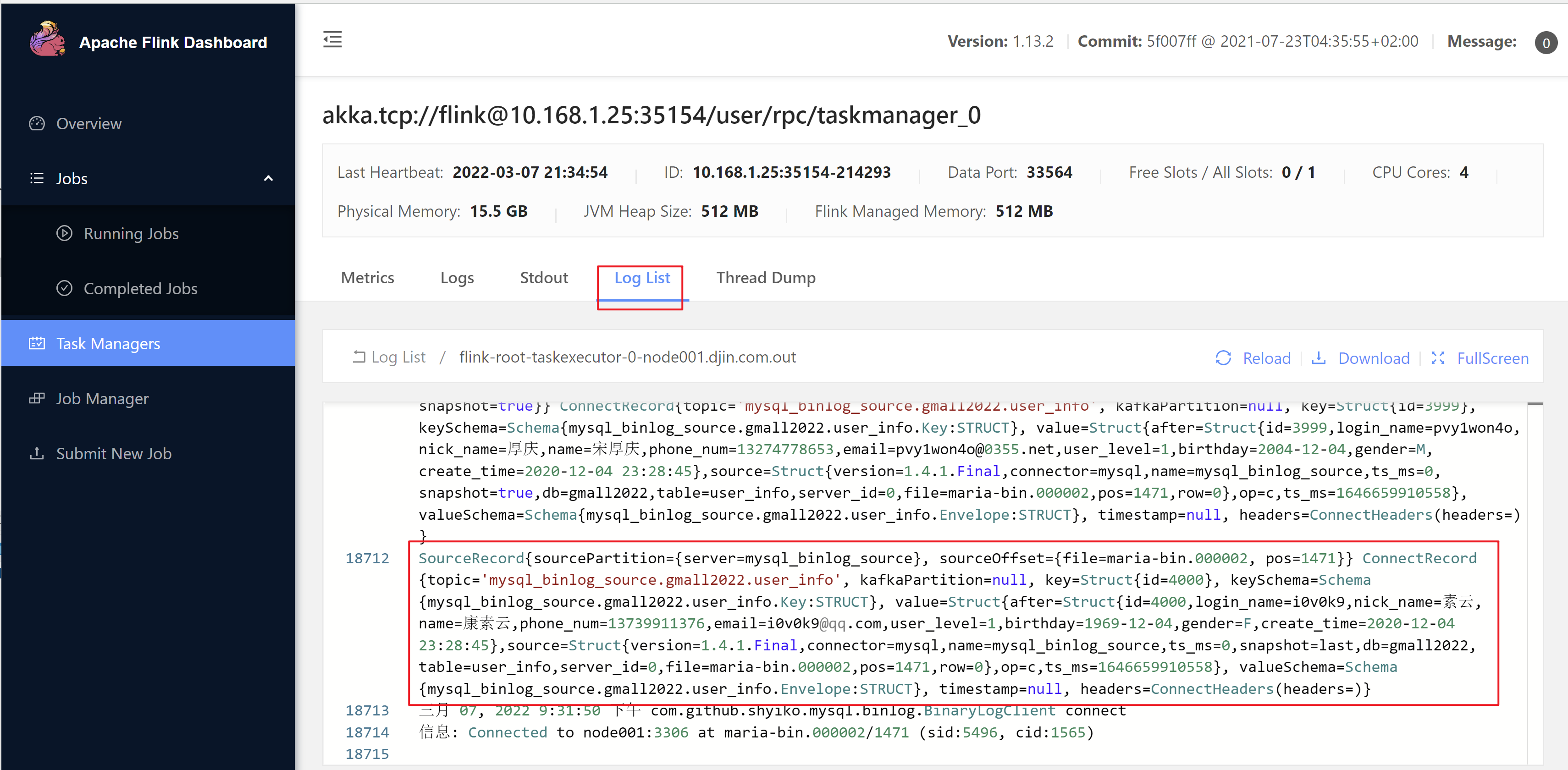Image resolution: width=1568 pixels, height=770 pixels.
Task: Collapse sidebar with menu fold icon
Action: [x=332, y=40]
